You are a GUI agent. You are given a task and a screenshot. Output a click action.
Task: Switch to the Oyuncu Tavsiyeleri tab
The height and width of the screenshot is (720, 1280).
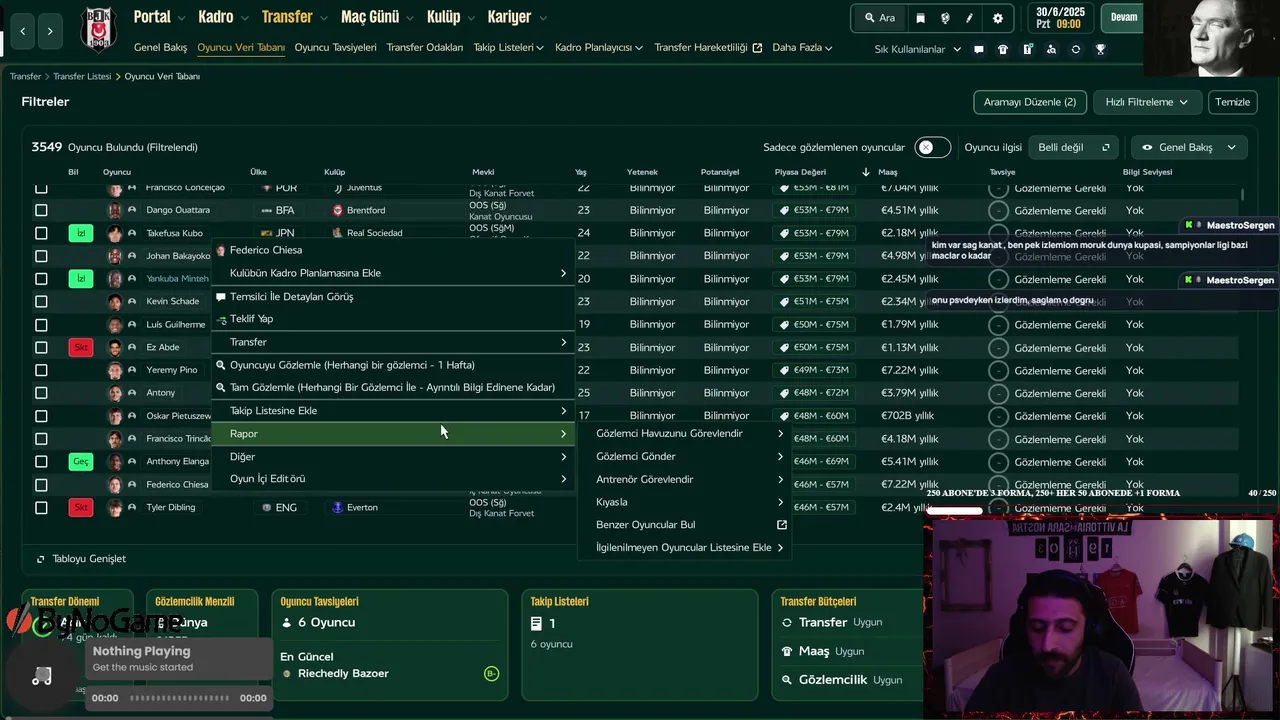coord(336,47)
